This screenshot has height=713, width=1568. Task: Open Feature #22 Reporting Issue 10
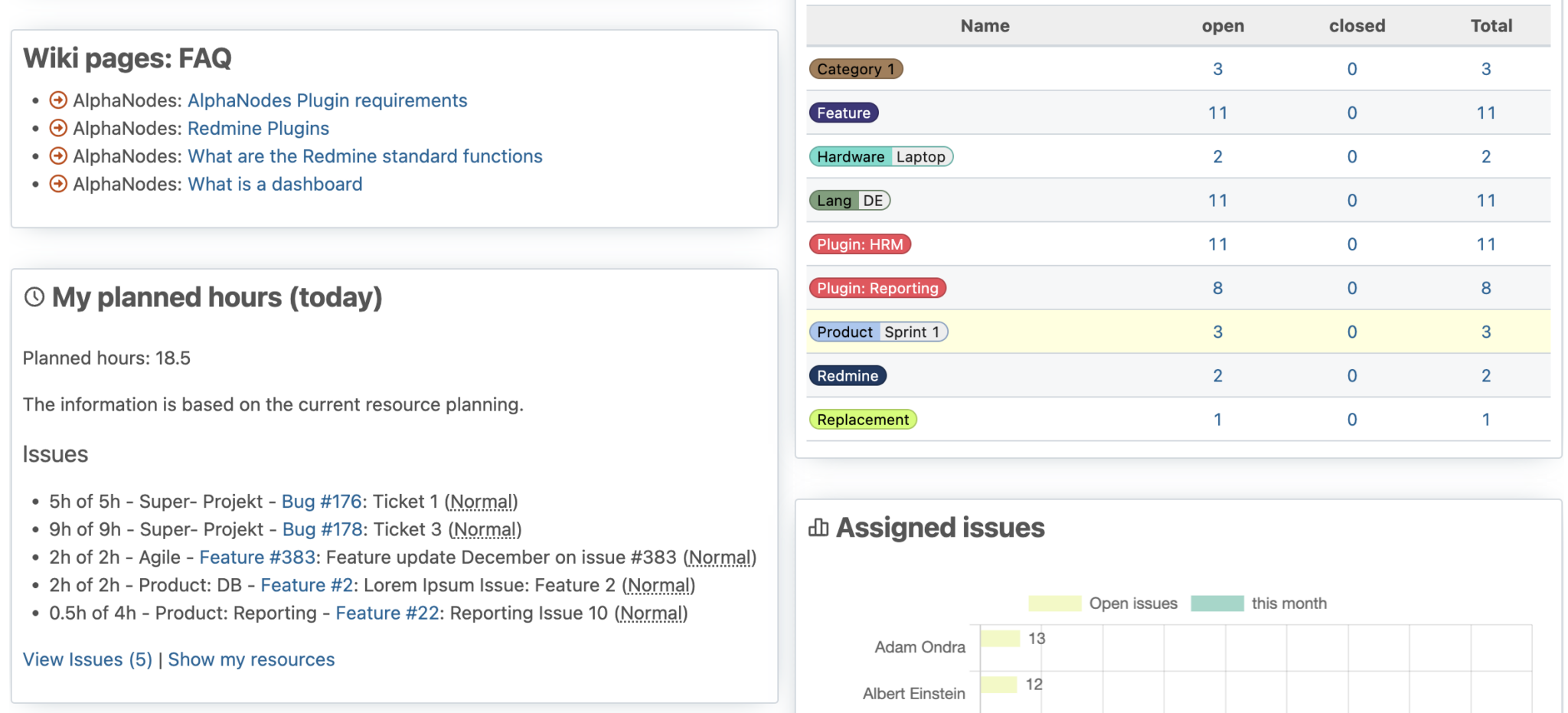point(387,613)
